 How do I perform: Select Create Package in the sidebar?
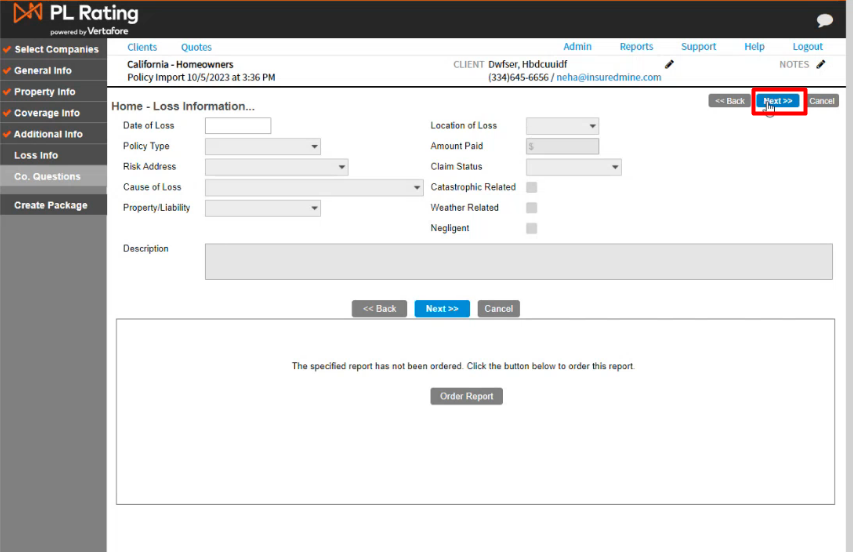(x=53, y=205)
